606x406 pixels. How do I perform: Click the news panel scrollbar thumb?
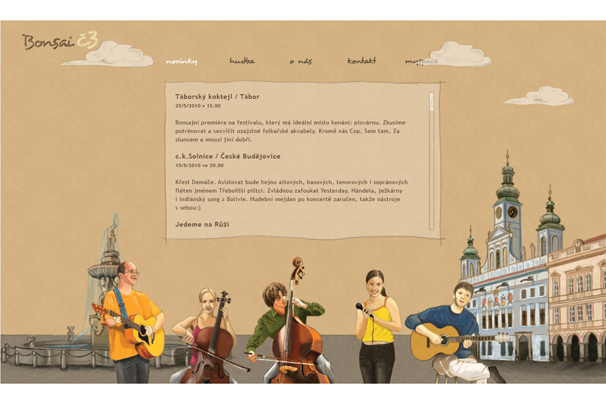[431, 102]
